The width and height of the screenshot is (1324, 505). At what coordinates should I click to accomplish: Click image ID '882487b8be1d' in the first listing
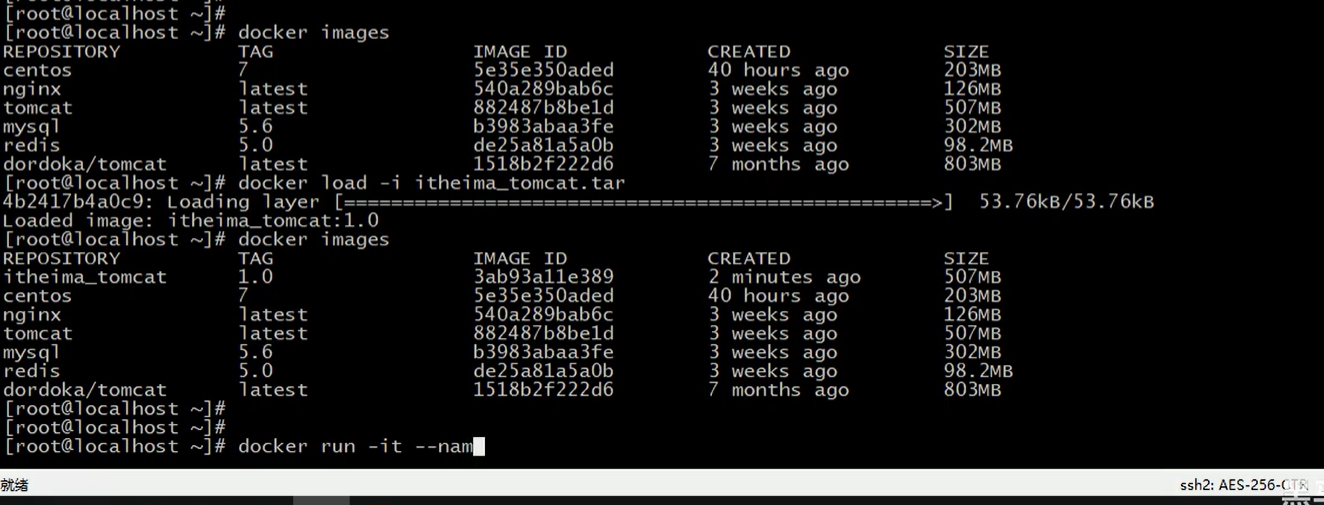(x=544, y=108)
